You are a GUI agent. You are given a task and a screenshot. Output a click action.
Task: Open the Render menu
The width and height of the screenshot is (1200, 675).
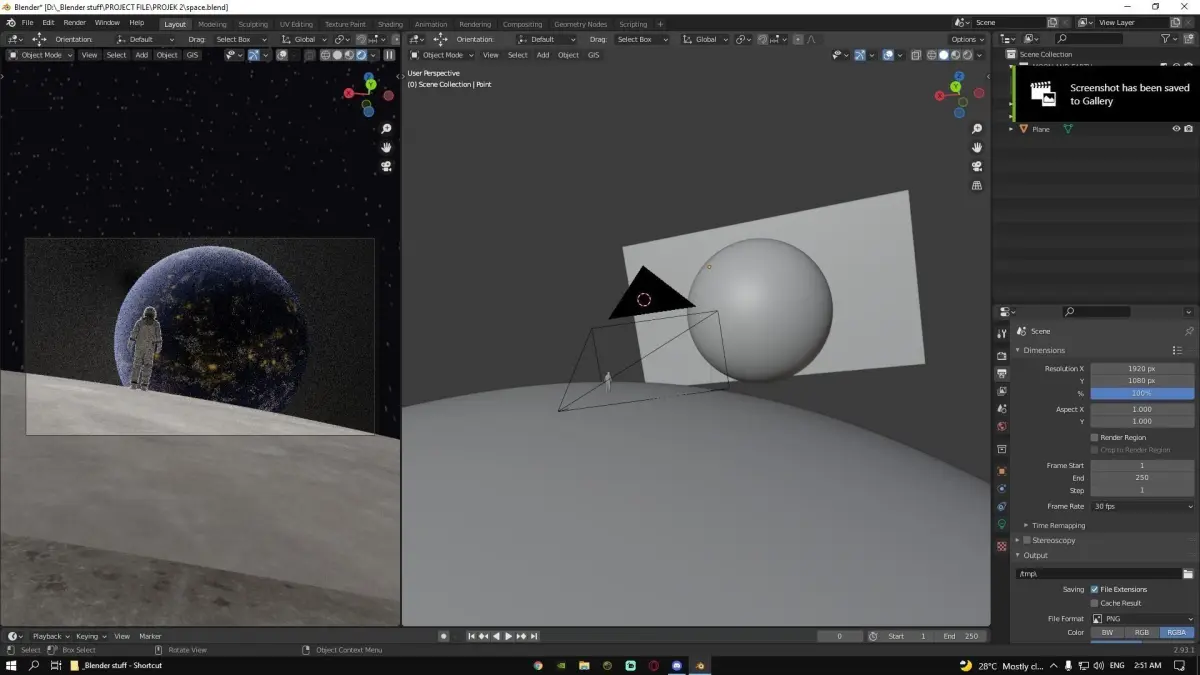pos(75,23)
